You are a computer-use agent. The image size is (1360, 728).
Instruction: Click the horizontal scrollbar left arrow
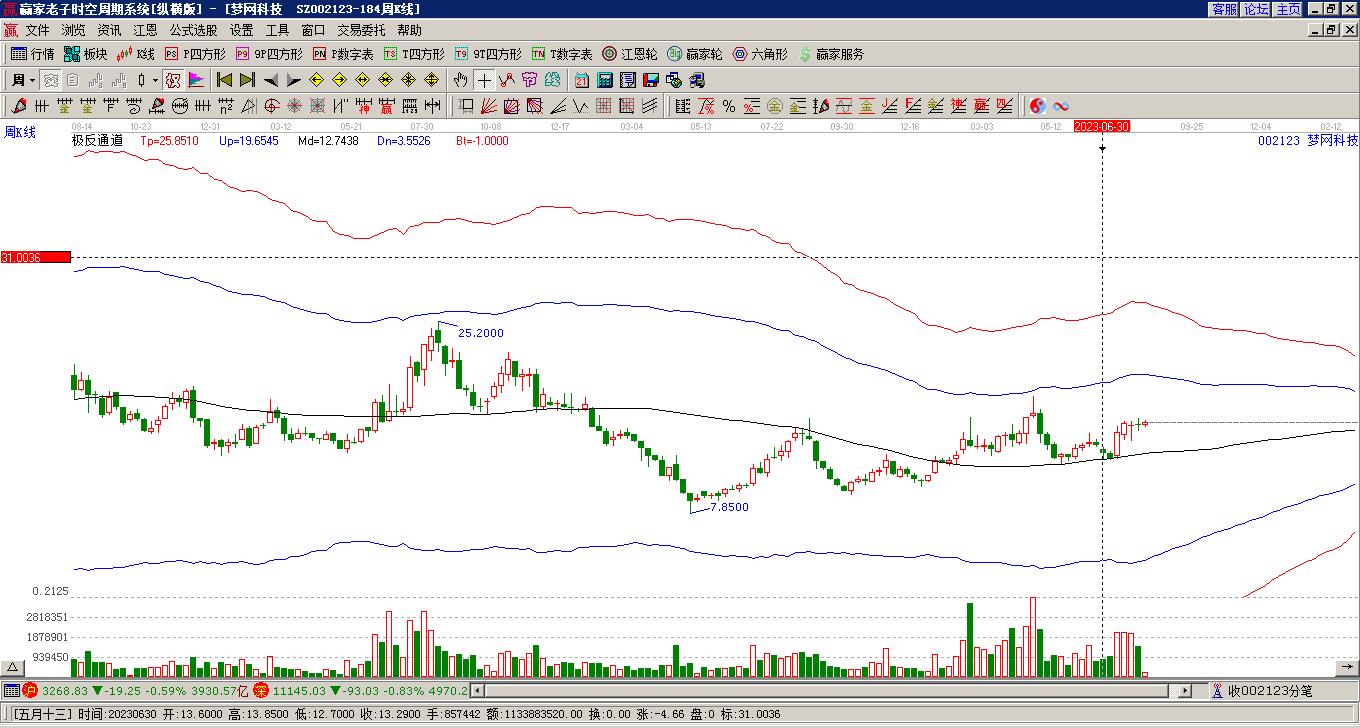point(477,690)
